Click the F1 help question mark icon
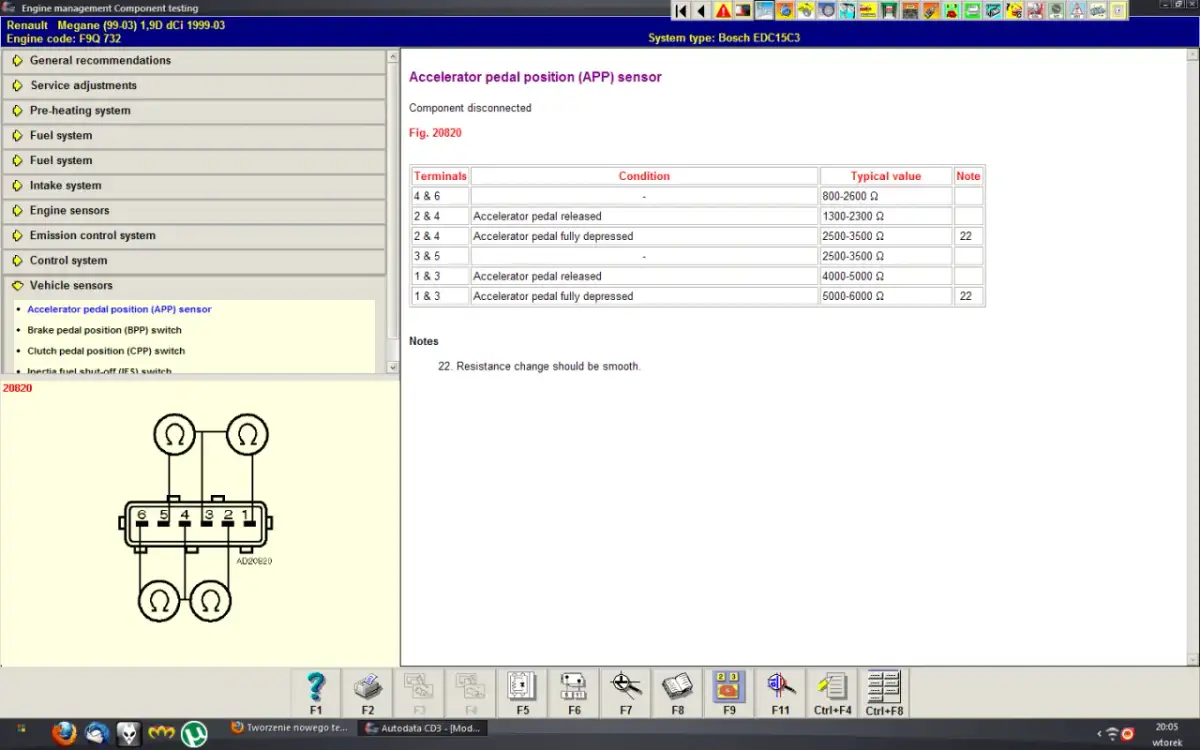 [x=316, y=687]
